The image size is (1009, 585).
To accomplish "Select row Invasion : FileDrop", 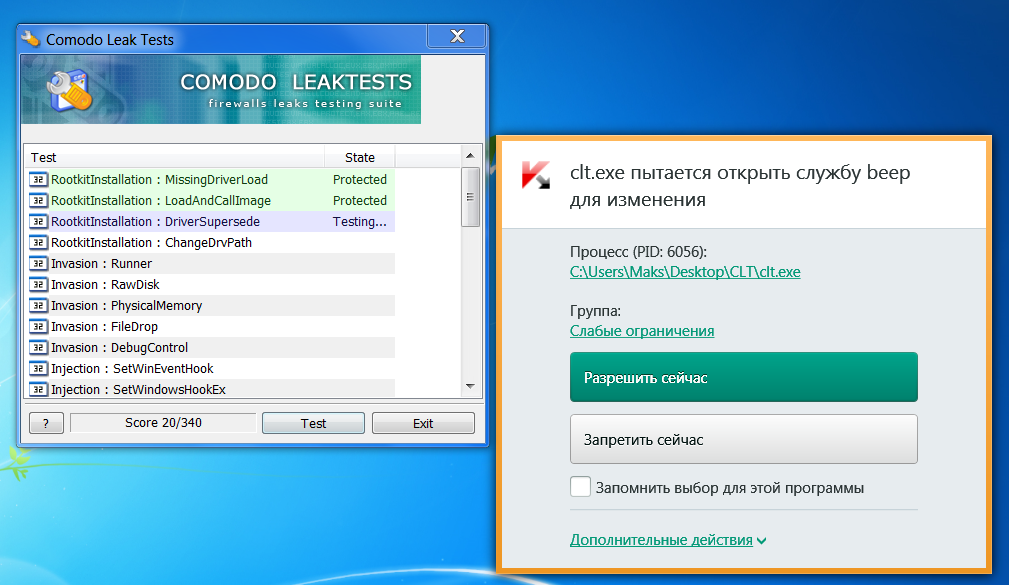I will tap(210, 327).
